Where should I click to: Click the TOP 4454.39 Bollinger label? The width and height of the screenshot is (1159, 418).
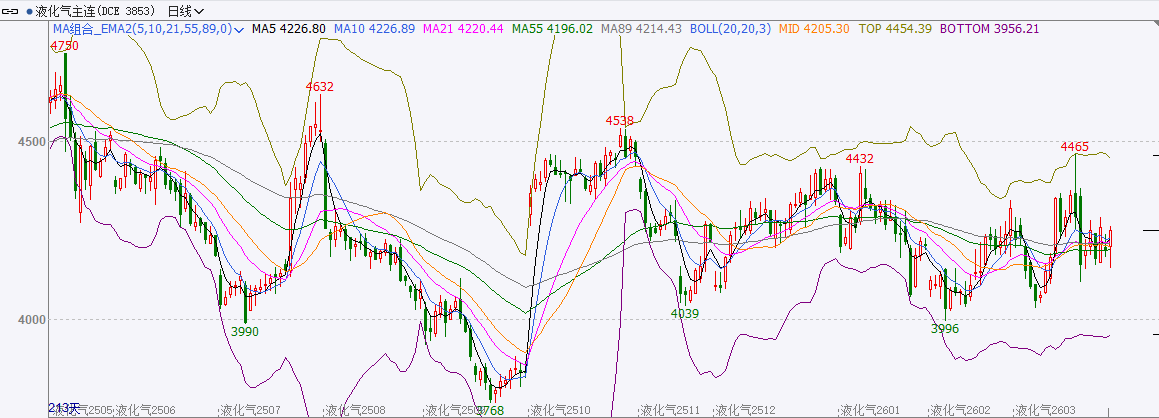[895, 29]
